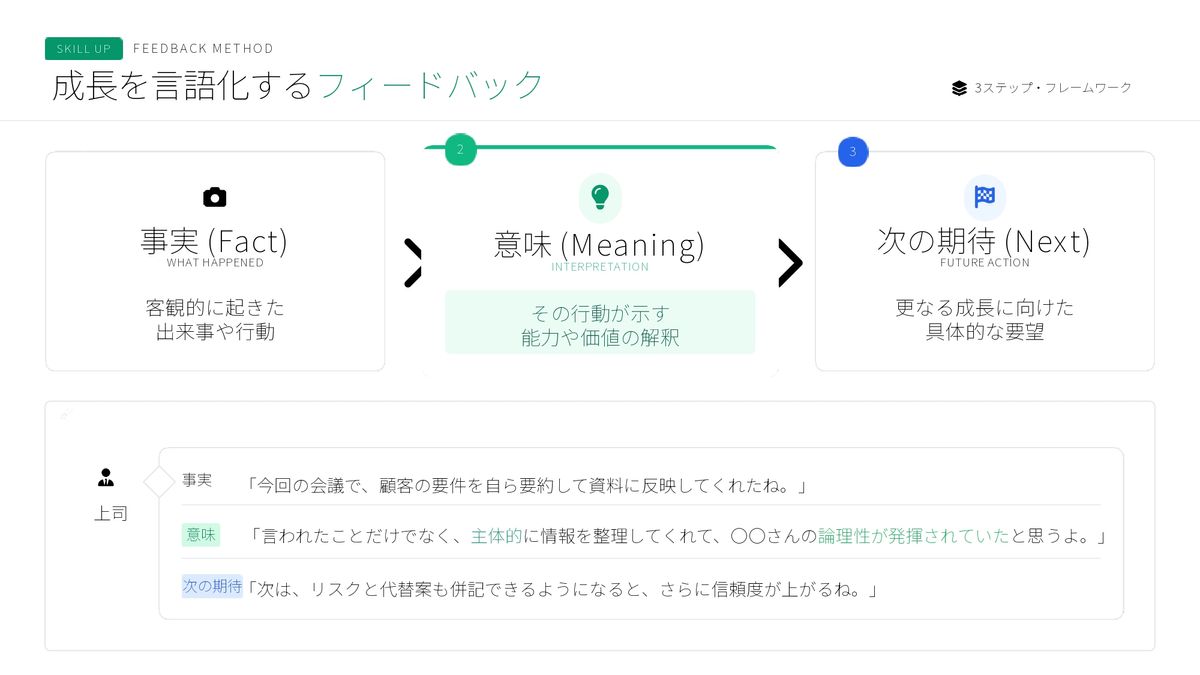This screenshot has height=675, width=1200.
Task: Click the diamond shape next to the 事実 row
Action: 159,482
